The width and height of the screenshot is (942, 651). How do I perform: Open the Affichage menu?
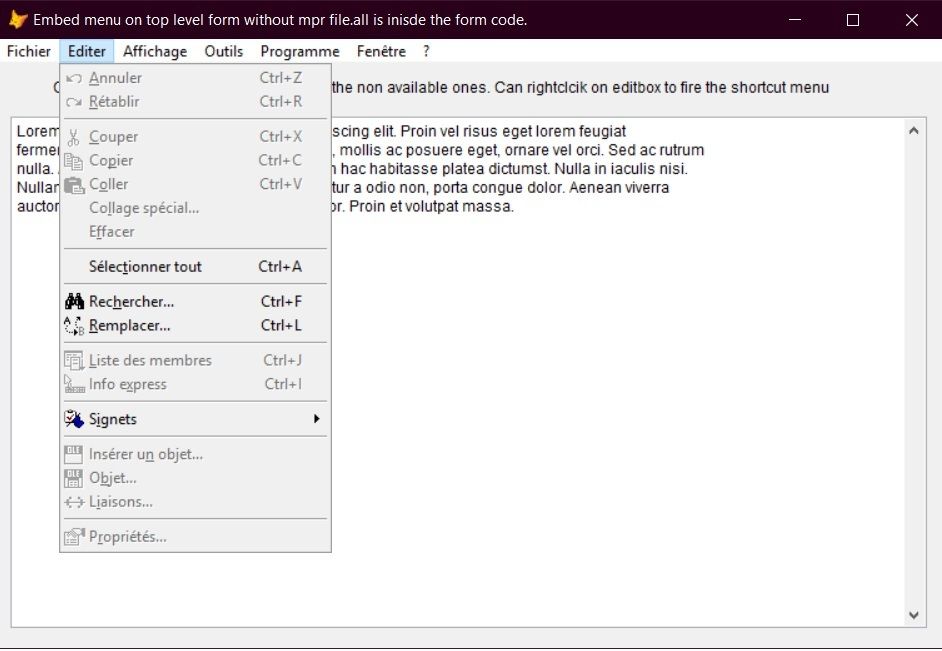tap(154, 51)
